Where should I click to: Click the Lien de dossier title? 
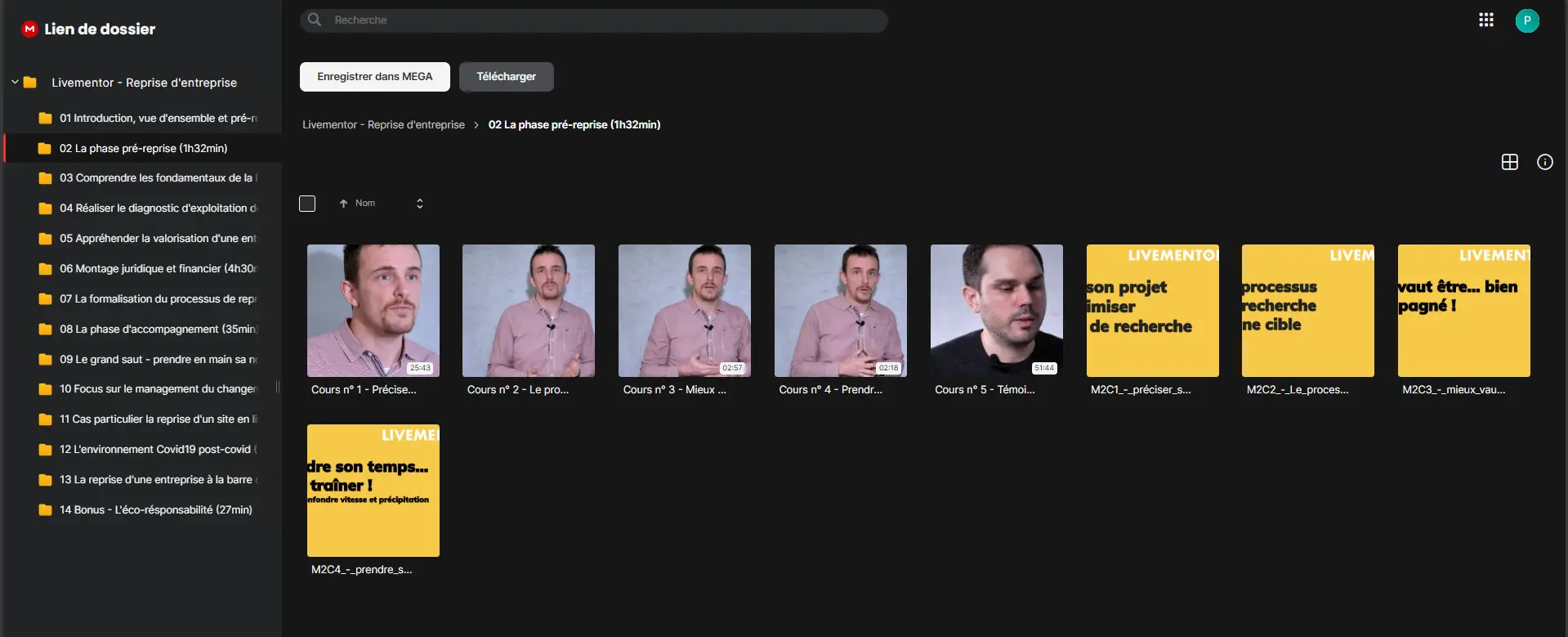pyautogui.click(x=100, y=29)
